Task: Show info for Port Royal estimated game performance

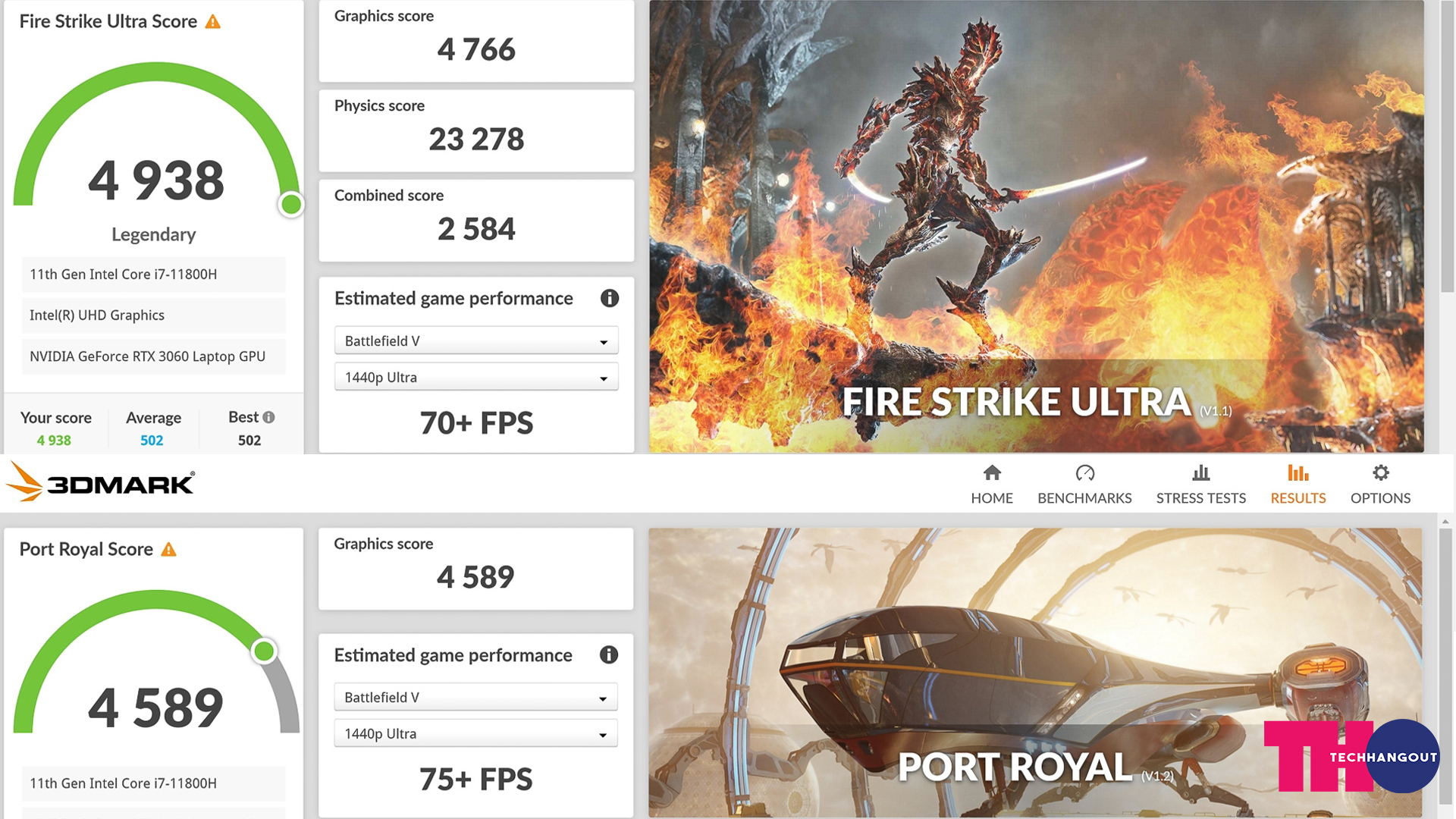Action: coord(609,654)
